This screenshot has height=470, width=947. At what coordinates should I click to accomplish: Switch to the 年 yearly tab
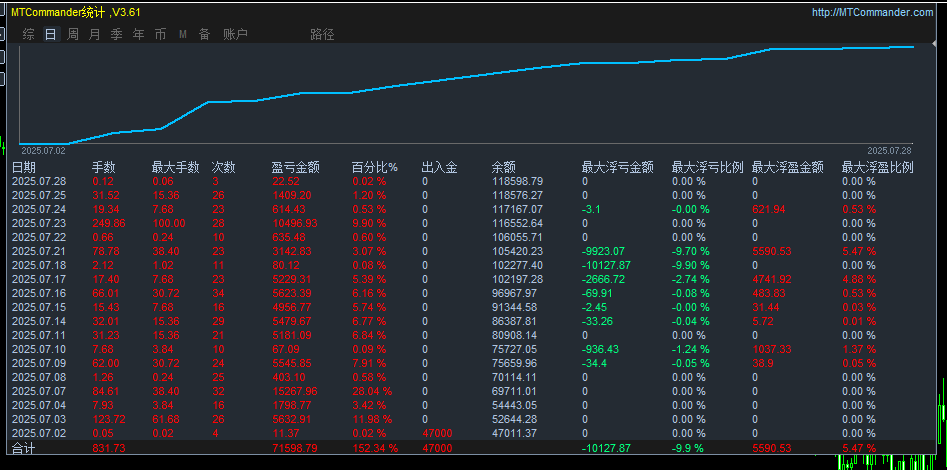click(138, 34)
